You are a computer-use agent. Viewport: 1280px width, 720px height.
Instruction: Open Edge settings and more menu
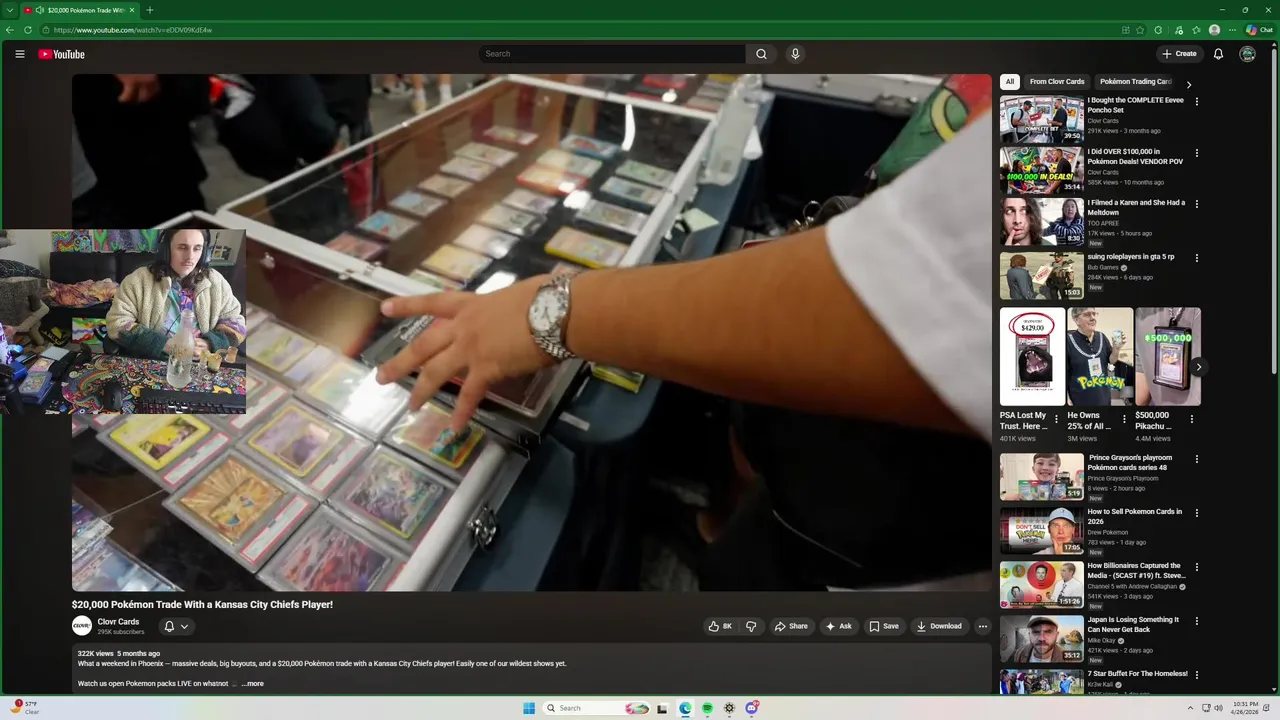click(x=1231, y=30)
